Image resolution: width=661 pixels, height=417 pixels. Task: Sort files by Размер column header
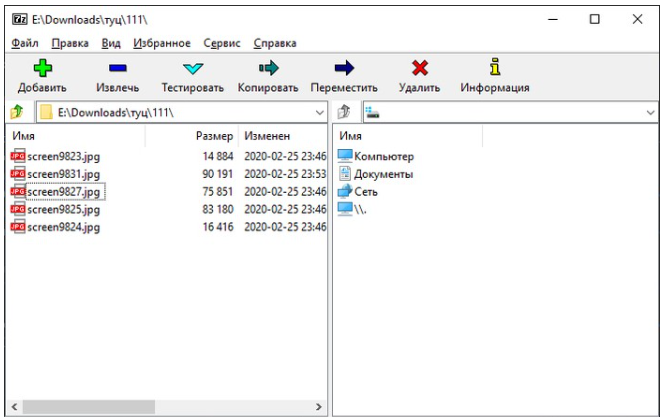[x=214, y=135]
